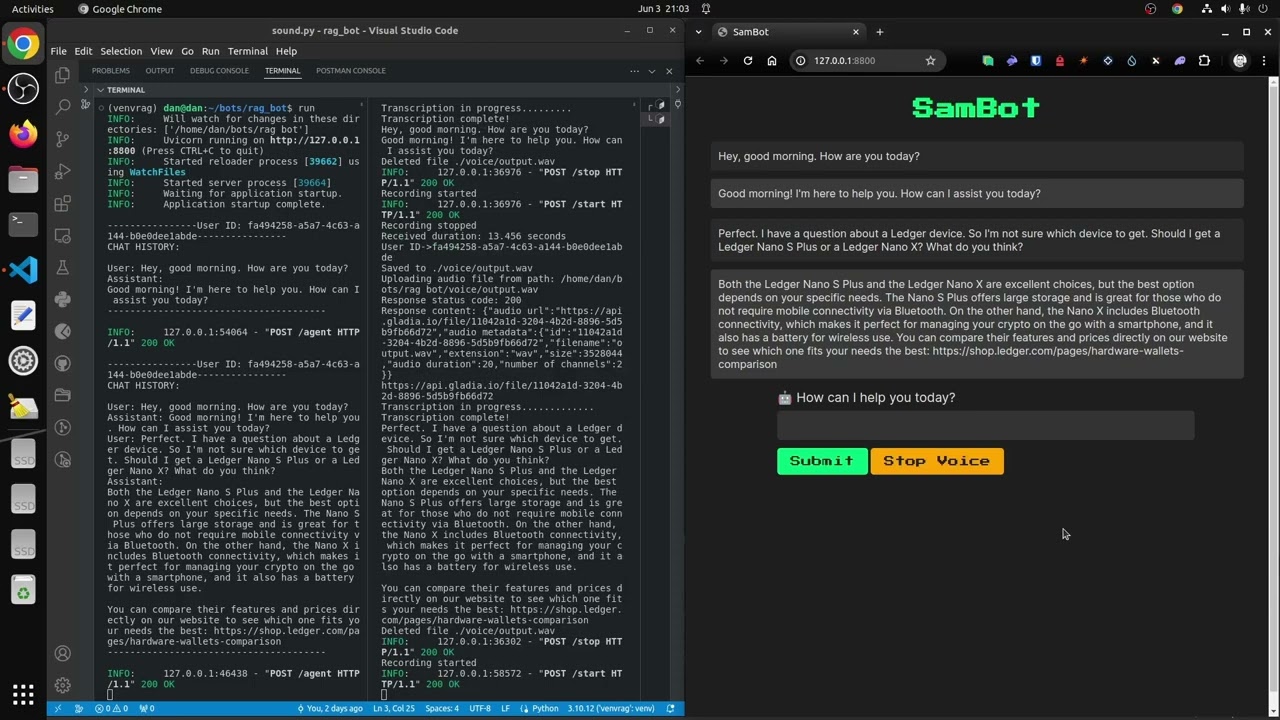Close the terminal panel with the X
Screen dimensions: 1280x720
pos(668,71)
